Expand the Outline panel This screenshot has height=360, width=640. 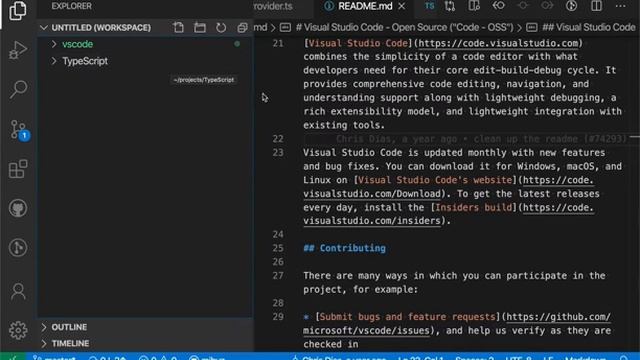145,327
